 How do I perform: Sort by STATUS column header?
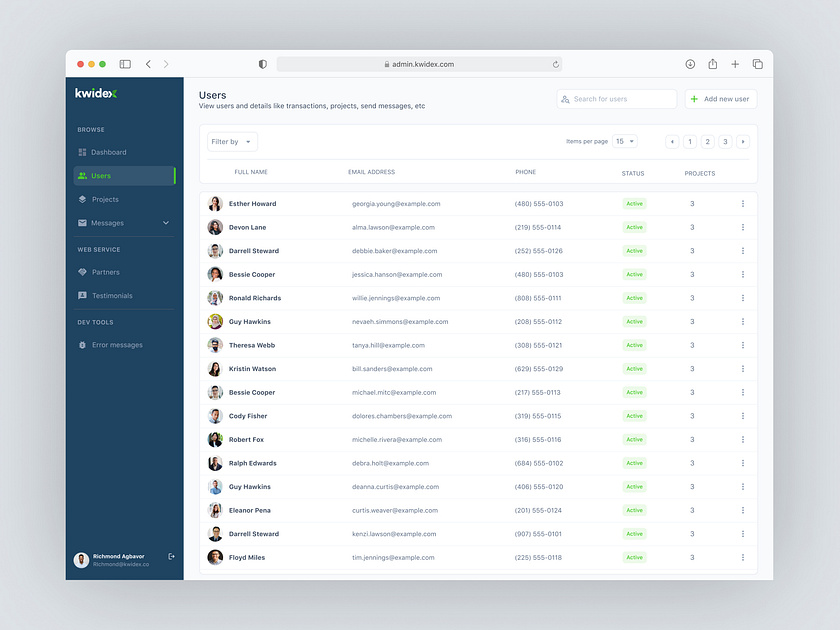tap(633, 174)
